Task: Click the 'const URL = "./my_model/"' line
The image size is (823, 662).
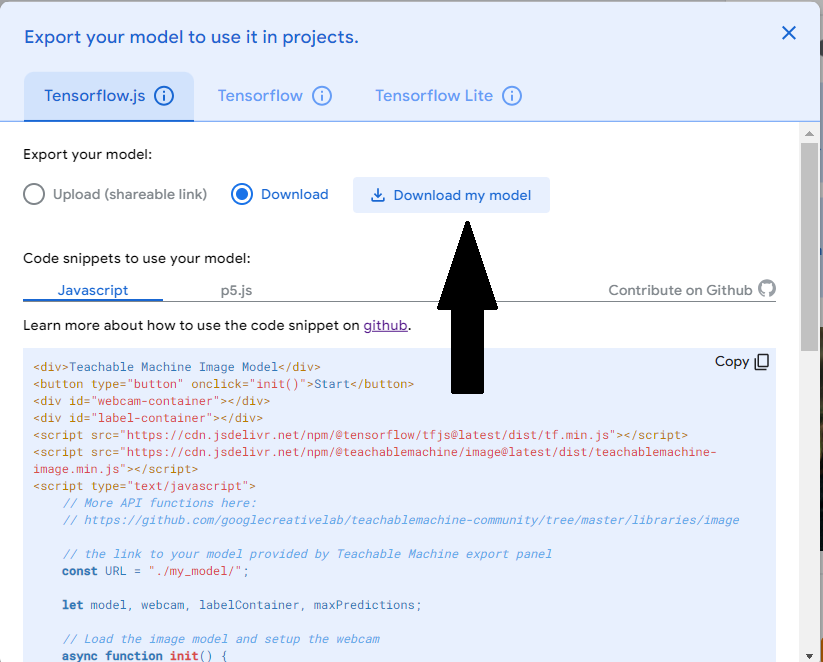Action: [x=155, y=571]
